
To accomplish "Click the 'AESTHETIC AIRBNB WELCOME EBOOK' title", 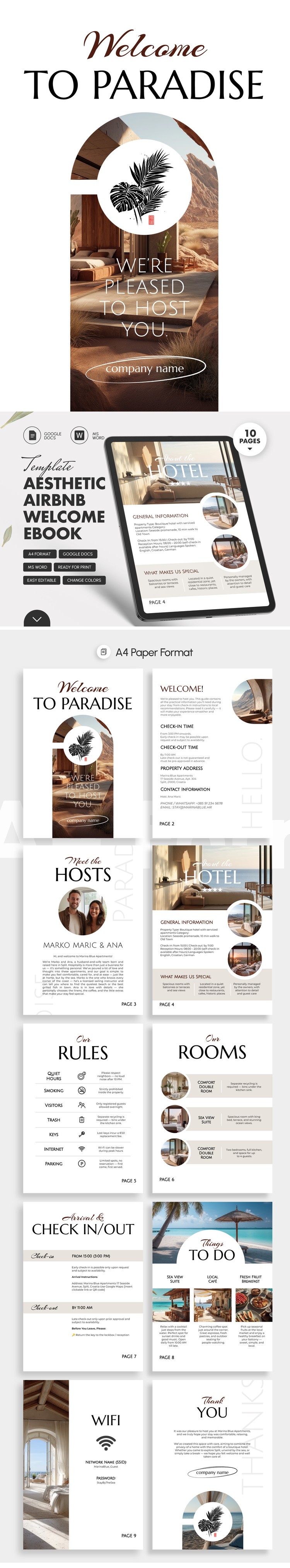I will coord(65,508).
